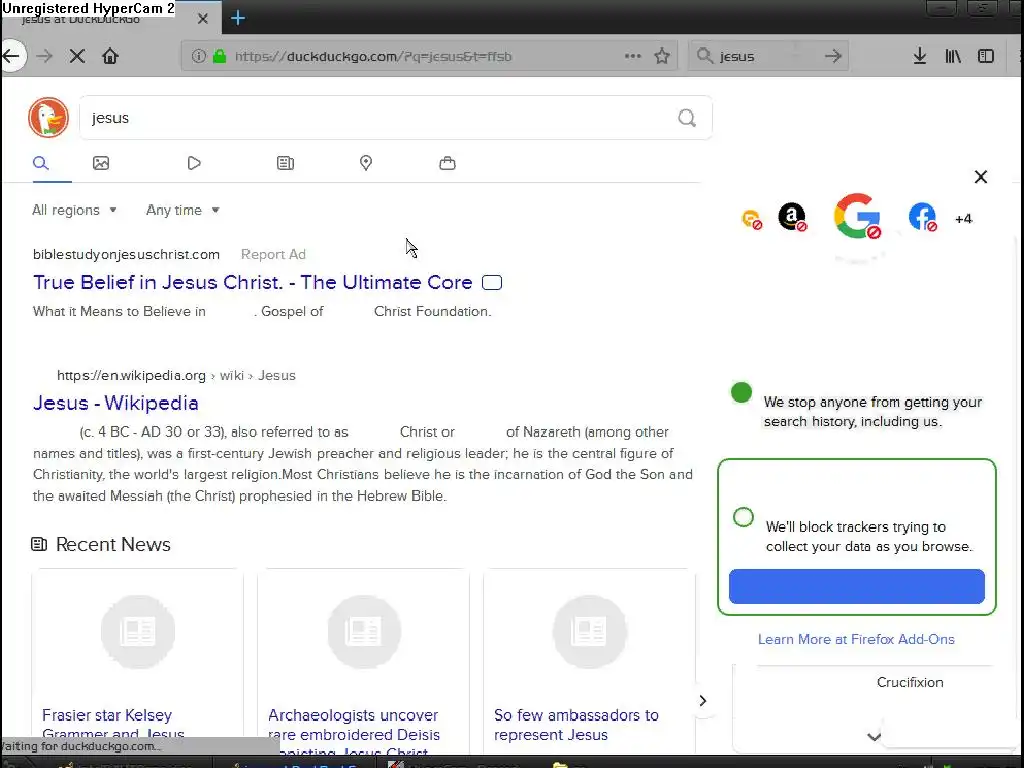The image size is (1024, 768).
Task: Open a new tab with the plus button
Action: [x=238, y=18]
